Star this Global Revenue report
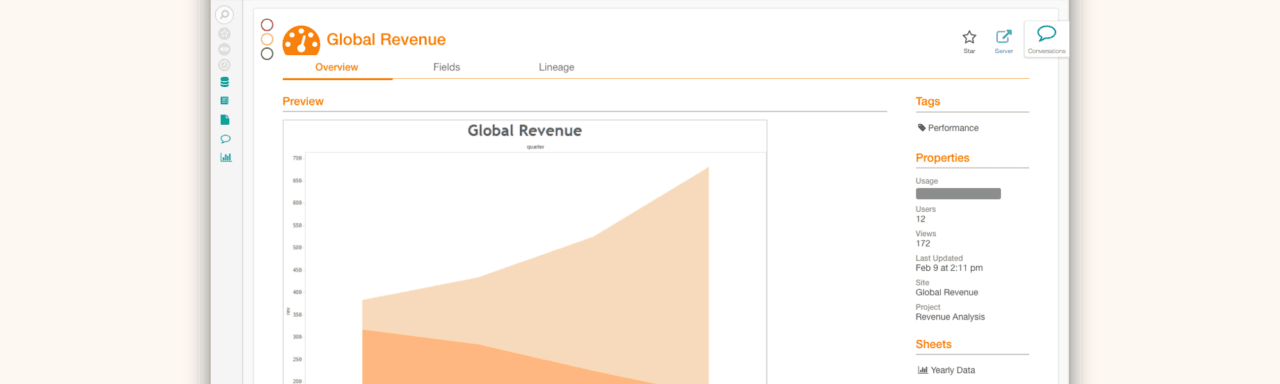 pyautogui.click(x=969, y=40)
